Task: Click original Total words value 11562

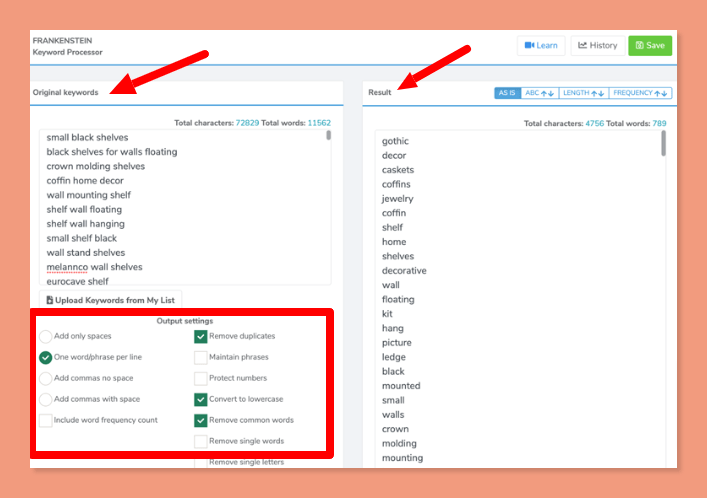Action: (319, 123)
